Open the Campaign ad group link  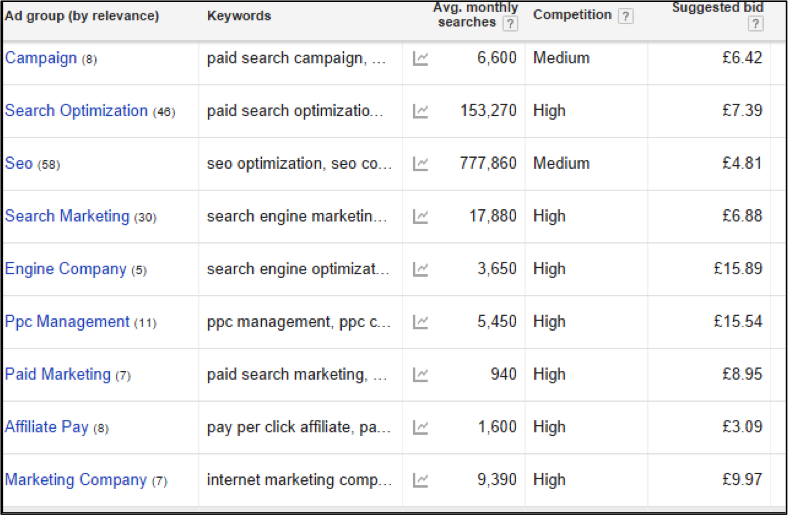point(41,58)
